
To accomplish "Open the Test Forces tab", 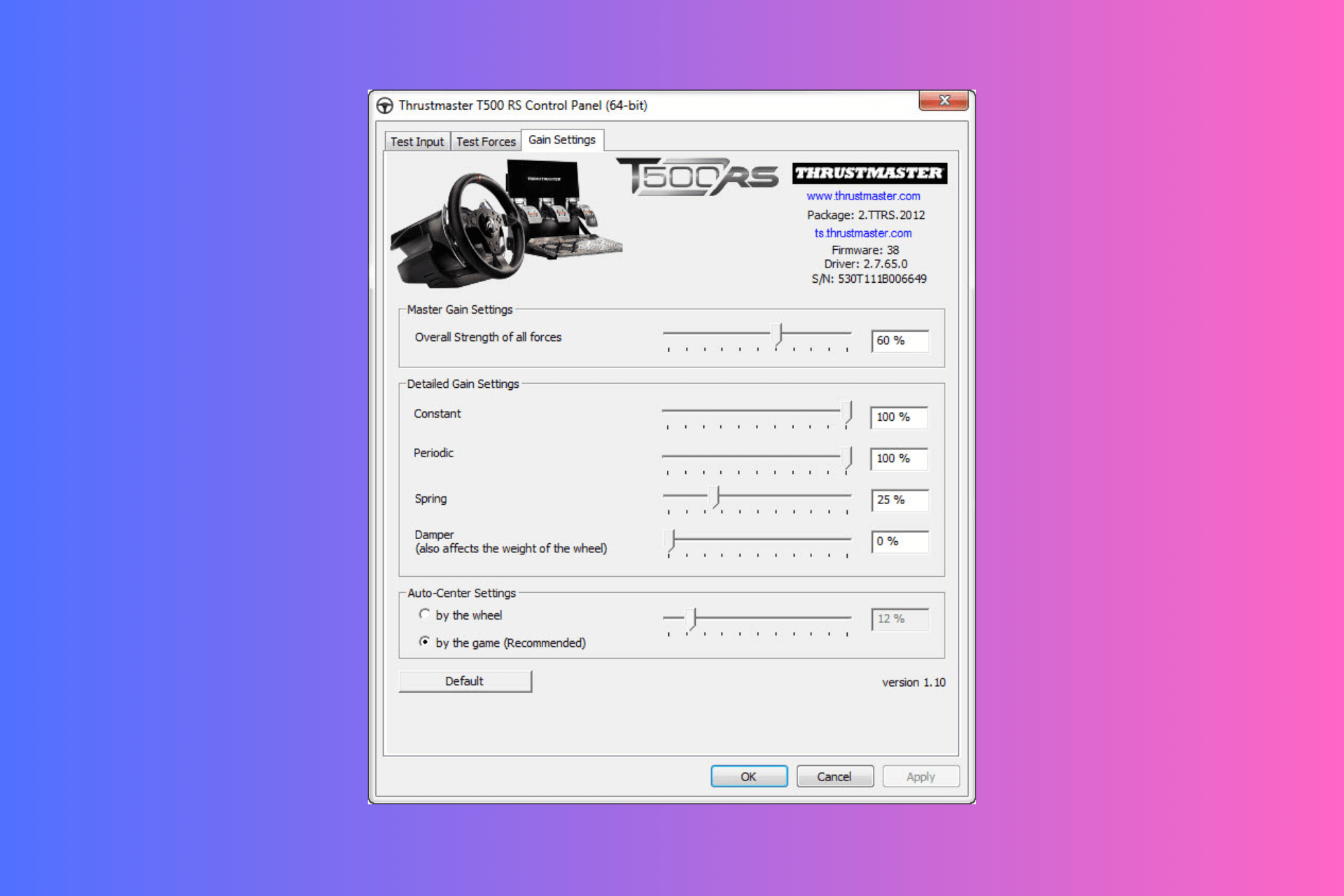I will click(486, 141).
